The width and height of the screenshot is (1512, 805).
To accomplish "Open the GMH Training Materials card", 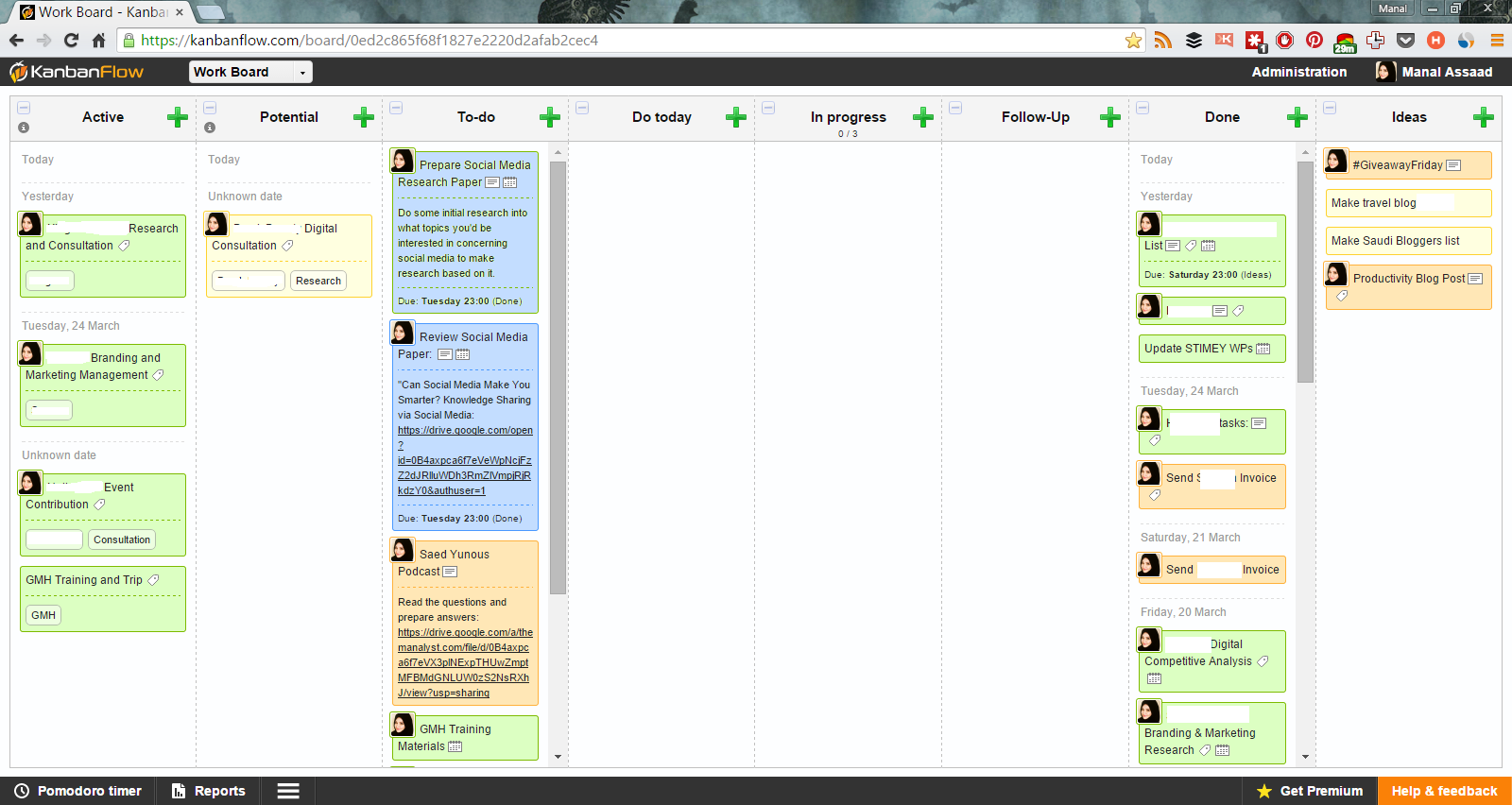I will point(465,738).
